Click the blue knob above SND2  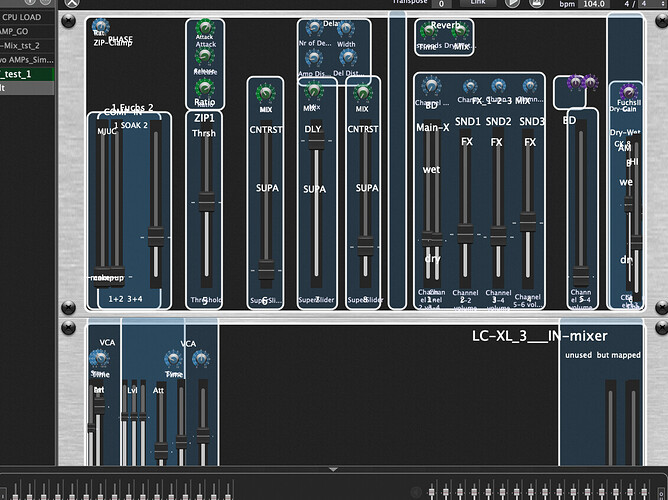[x=498, y=86]
